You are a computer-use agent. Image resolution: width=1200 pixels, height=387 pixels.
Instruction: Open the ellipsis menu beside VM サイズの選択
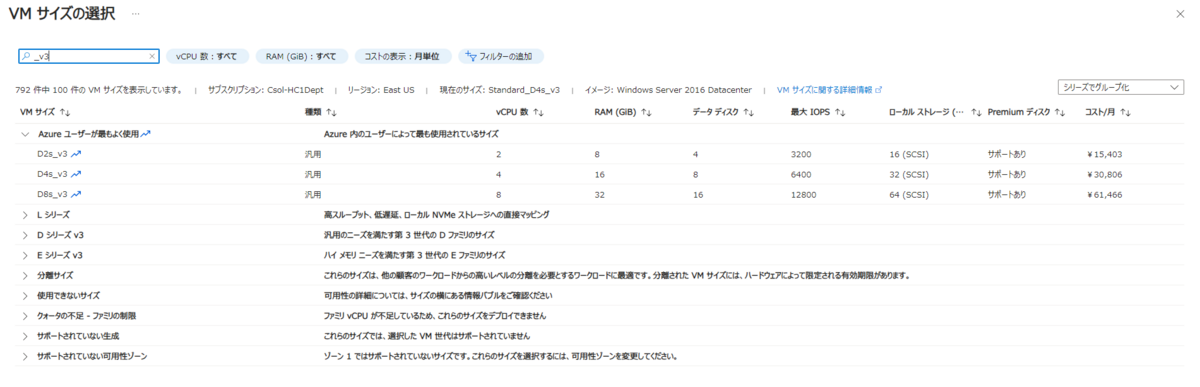(x=135, y=15)
